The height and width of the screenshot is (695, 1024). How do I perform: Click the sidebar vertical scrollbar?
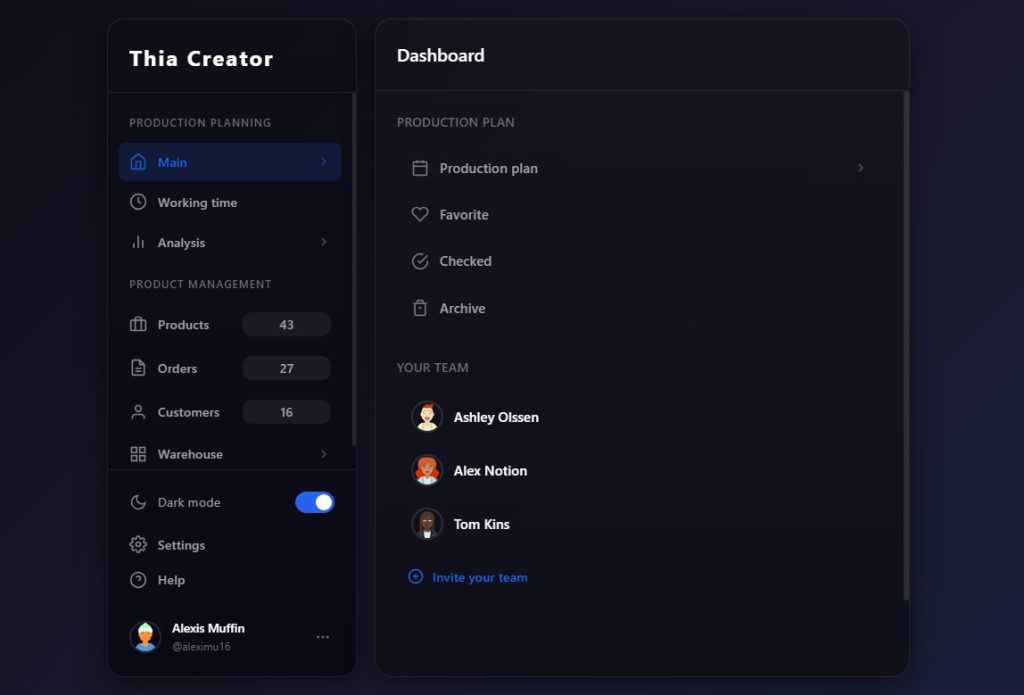[x=354, y=269]
